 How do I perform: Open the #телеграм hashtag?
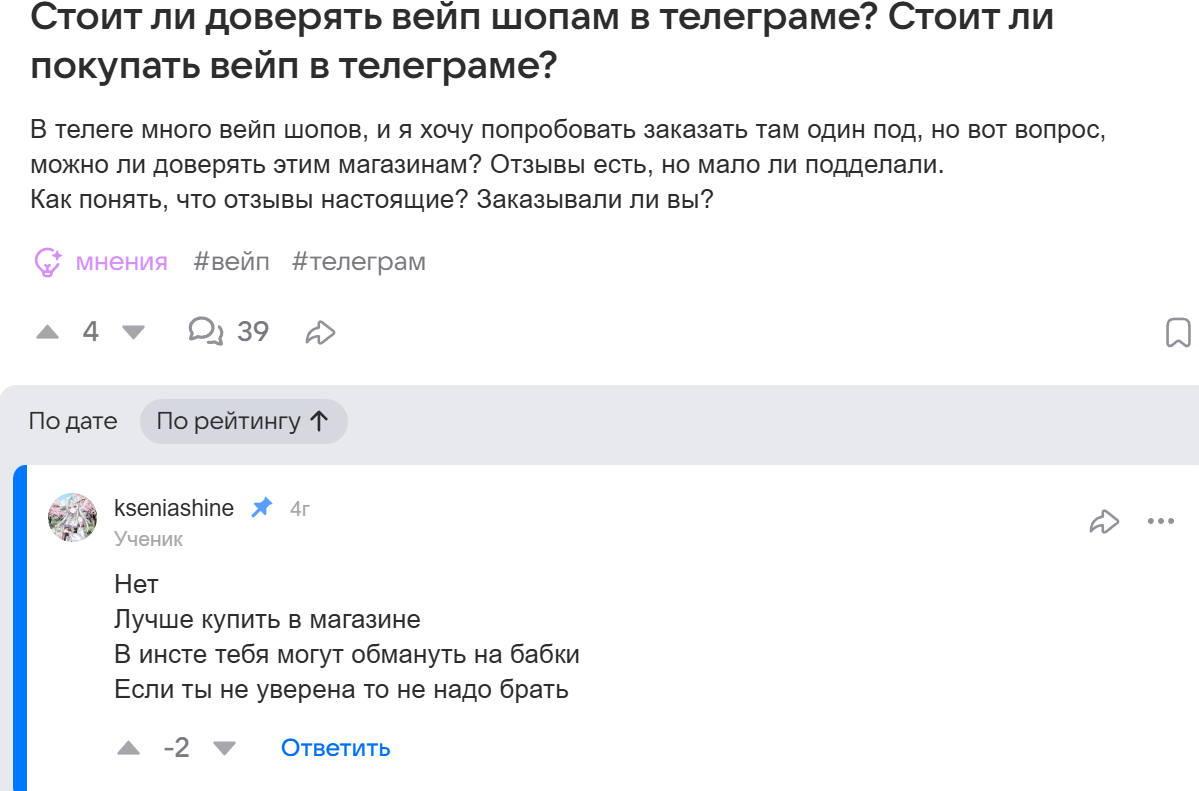coord(359,262)
